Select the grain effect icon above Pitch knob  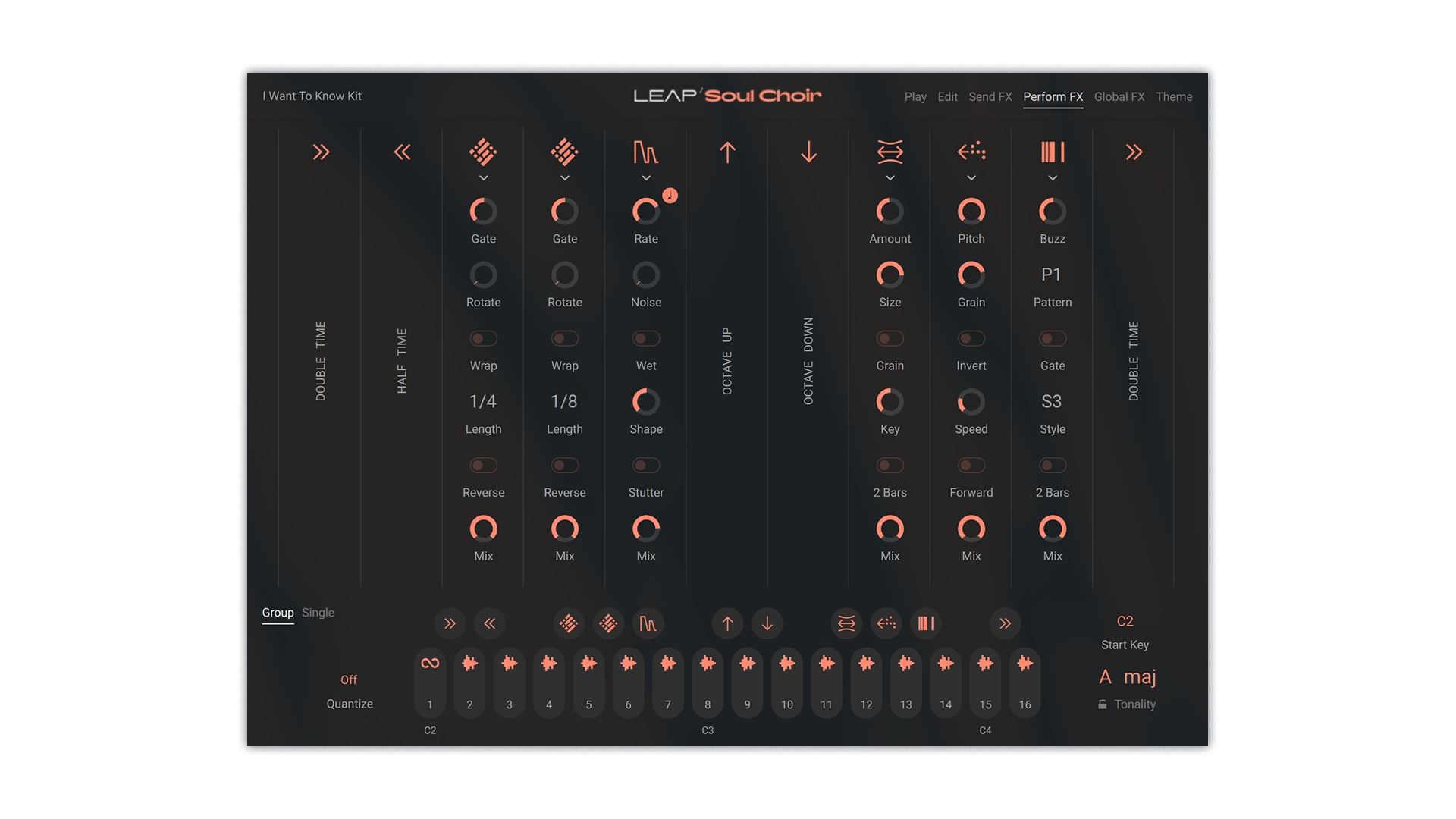point(971,152)
